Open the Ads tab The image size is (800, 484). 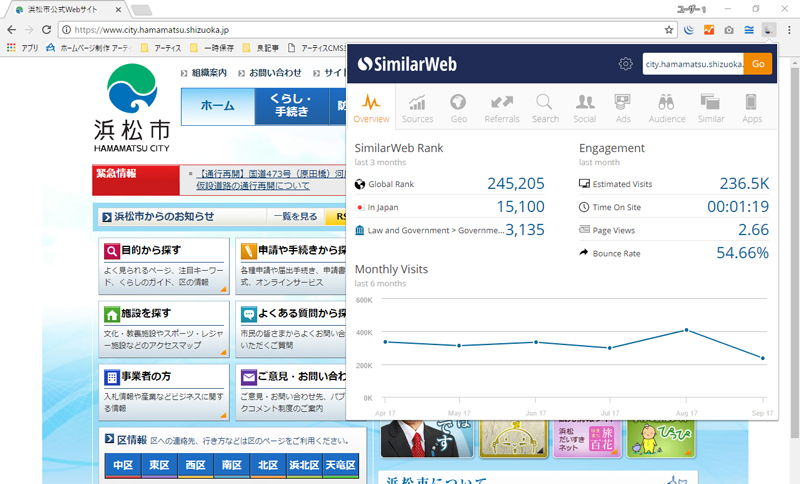623,109
